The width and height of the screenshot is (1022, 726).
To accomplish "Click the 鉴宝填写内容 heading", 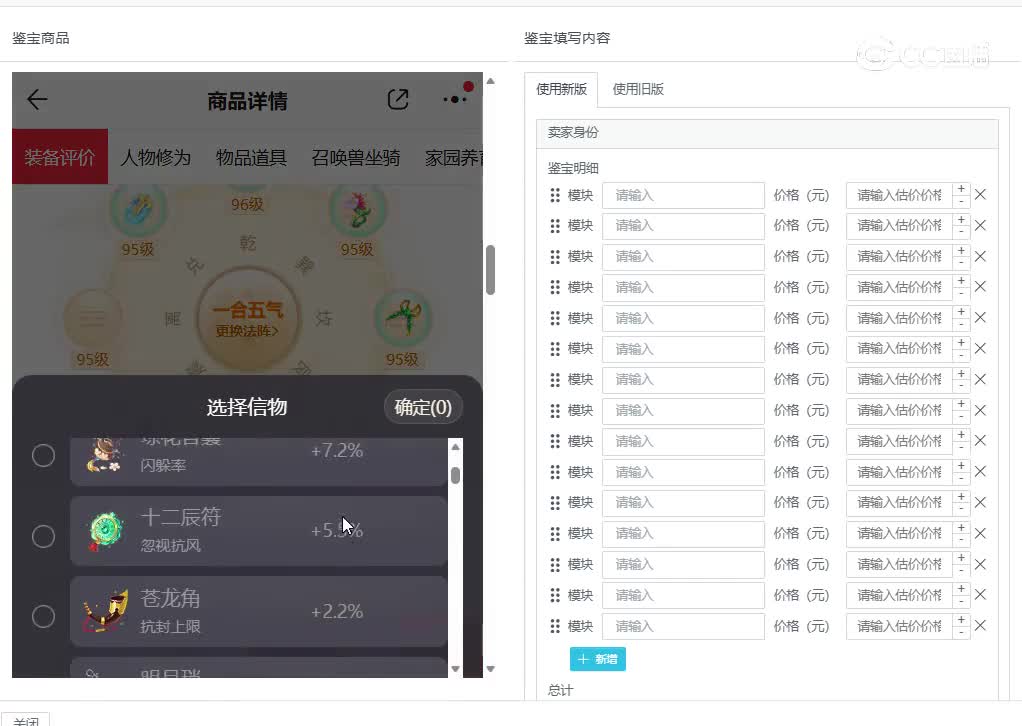I will pos(567,38).
